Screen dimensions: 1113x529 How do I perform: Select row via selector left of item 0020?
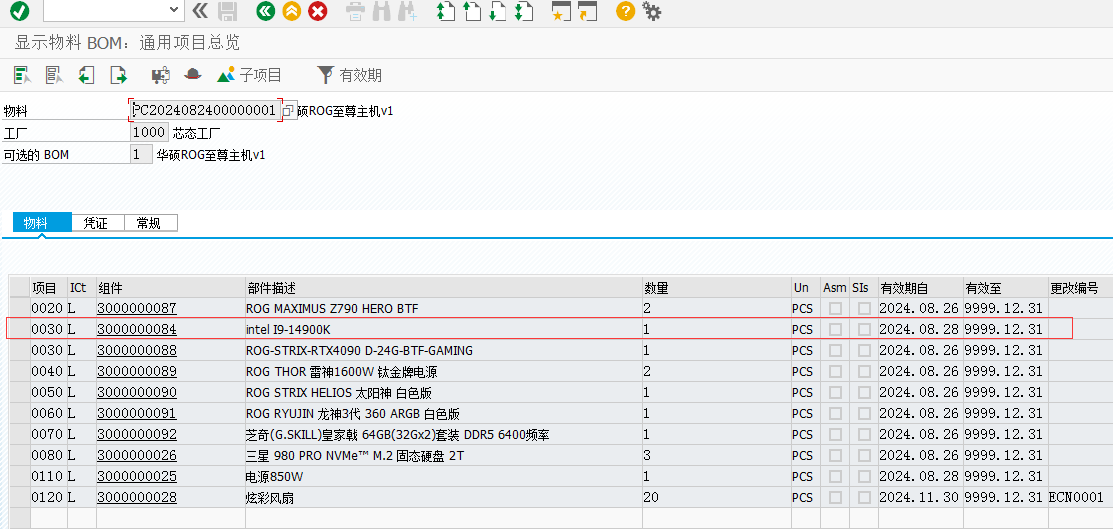point(20,308)
